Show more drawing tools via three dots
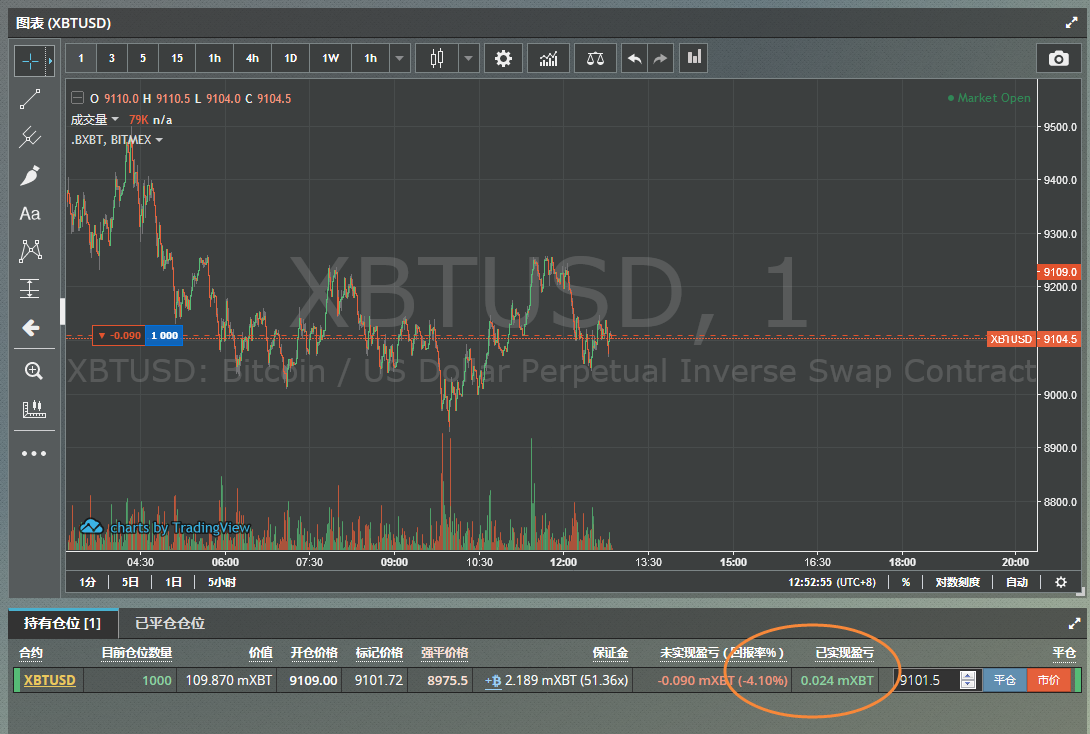Image resolution: width=1090 pixels, height=734 pixels. [x=33, y=453]
